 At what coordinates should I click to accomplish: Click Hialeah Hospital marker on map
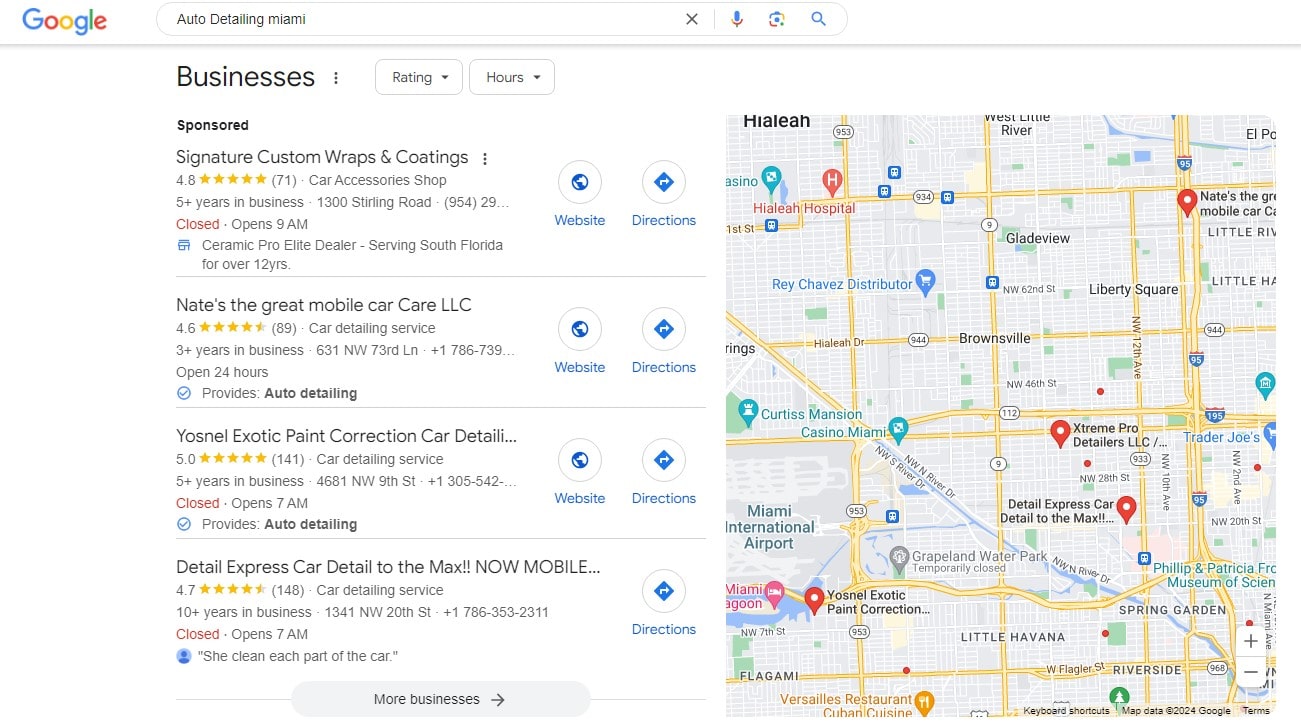point(832,183)
